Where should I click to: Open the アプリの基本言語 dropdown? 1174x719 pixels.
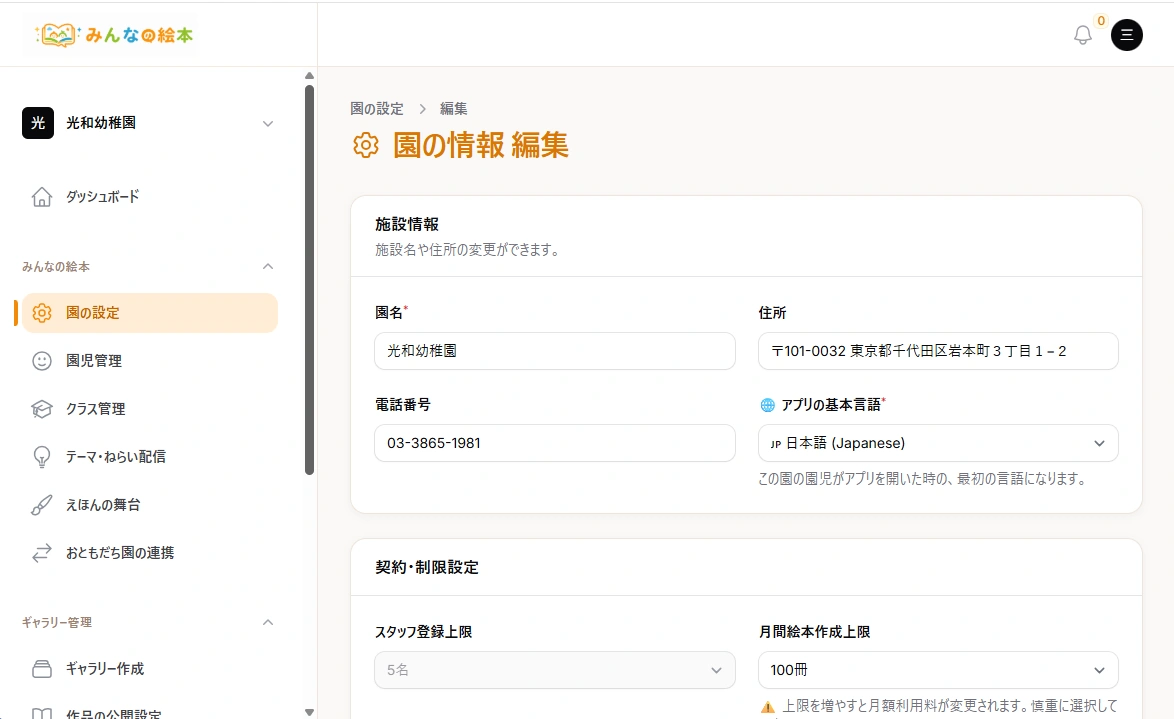click(x=938, y=443)
